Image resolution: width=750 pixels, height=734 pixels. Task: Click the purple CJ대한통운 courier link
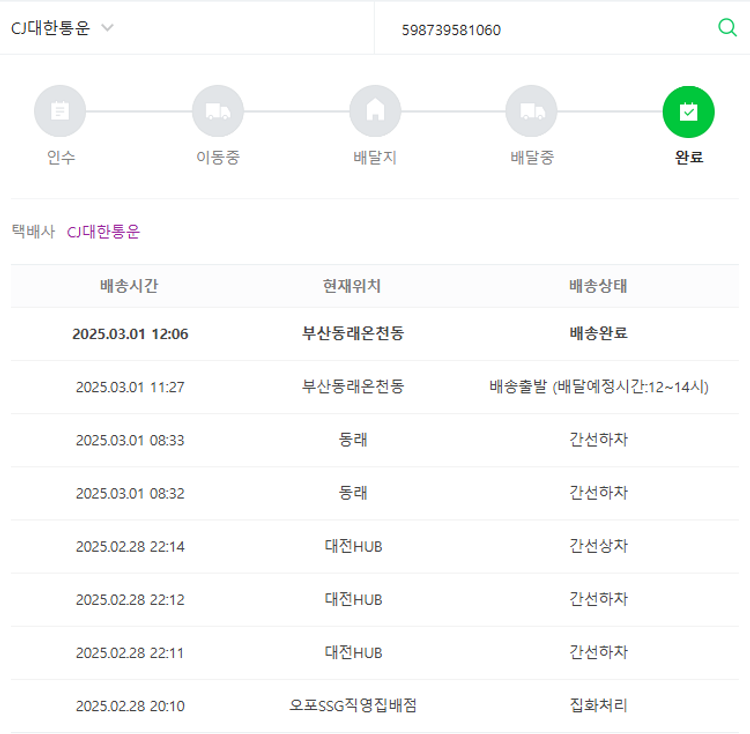[103, 231]
